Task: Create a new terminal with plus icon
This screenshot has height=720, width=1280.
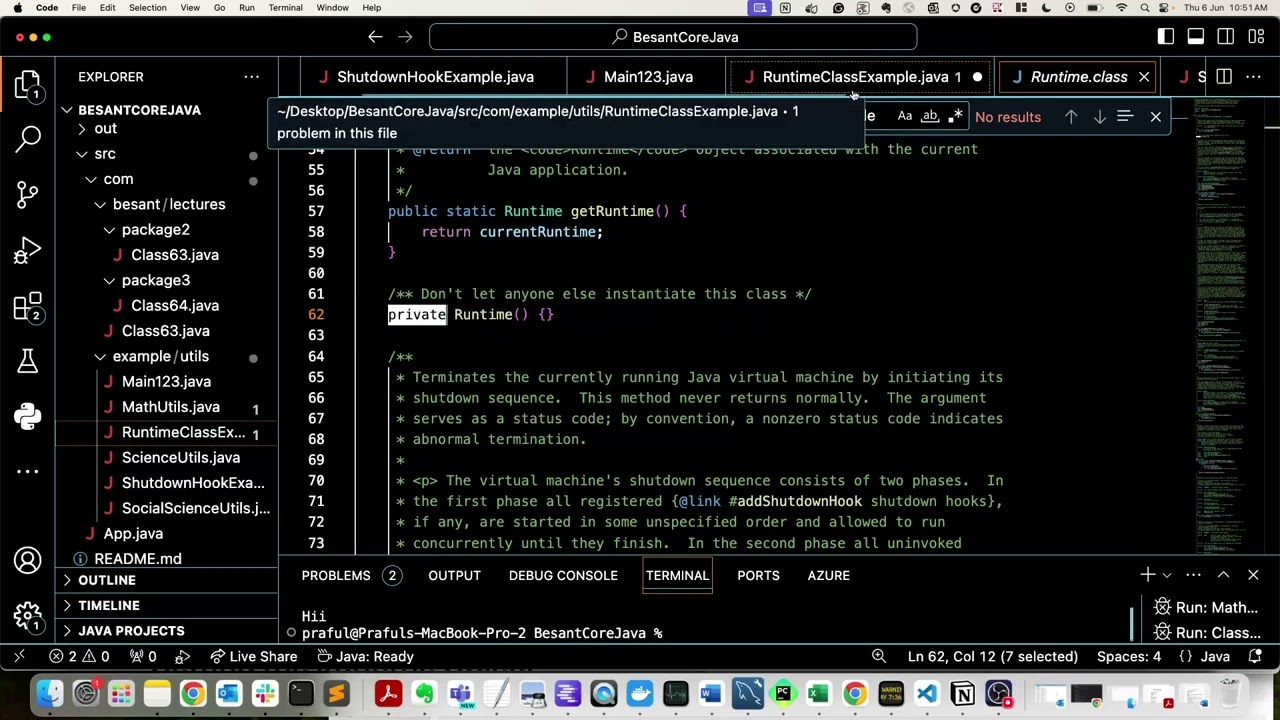Action: point(1148,575)
